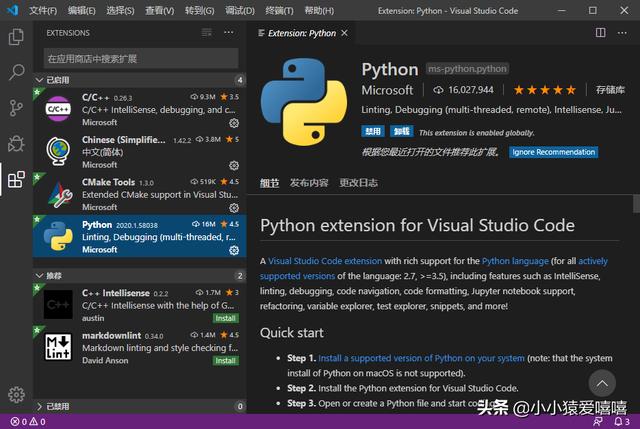Select the Extensions view icon
This screenshot has height=429, width=640.
pyautogui.click(x=16, y=179)
